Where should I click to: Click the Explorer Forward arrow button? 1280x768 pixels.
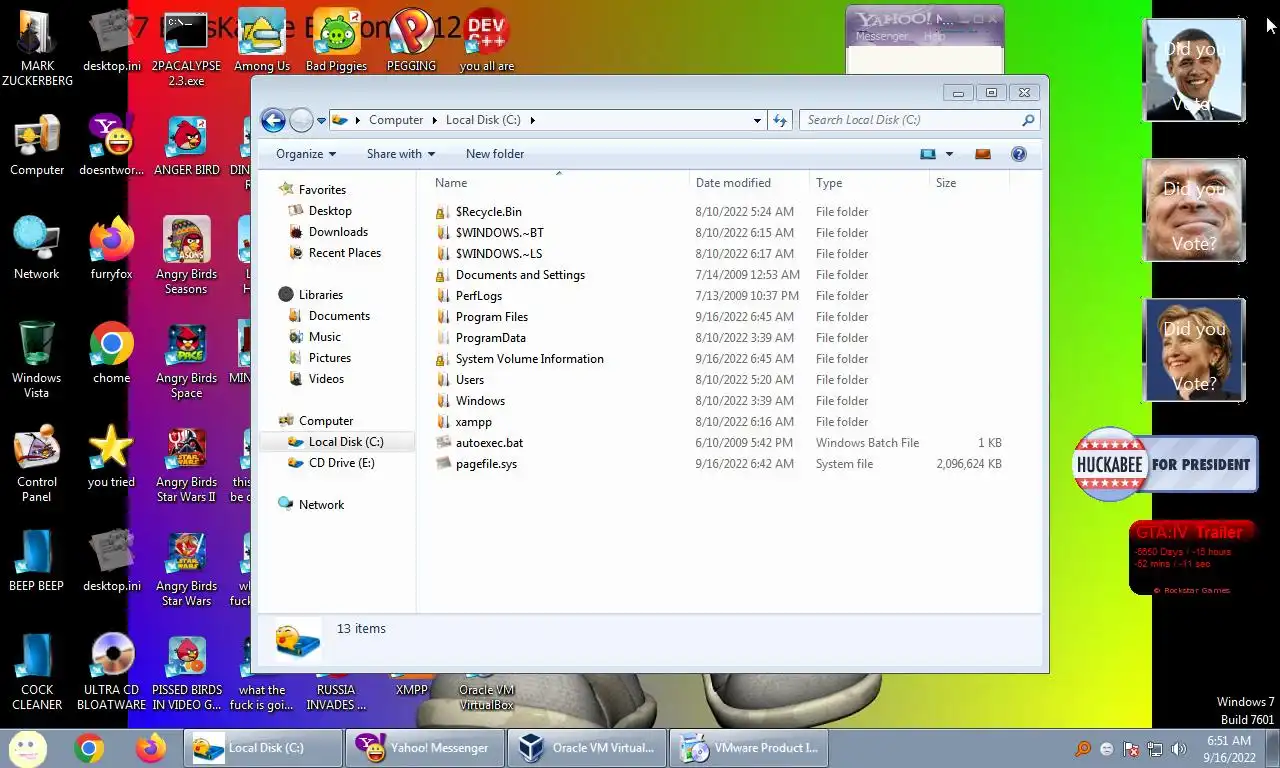[x=301, y=120]
